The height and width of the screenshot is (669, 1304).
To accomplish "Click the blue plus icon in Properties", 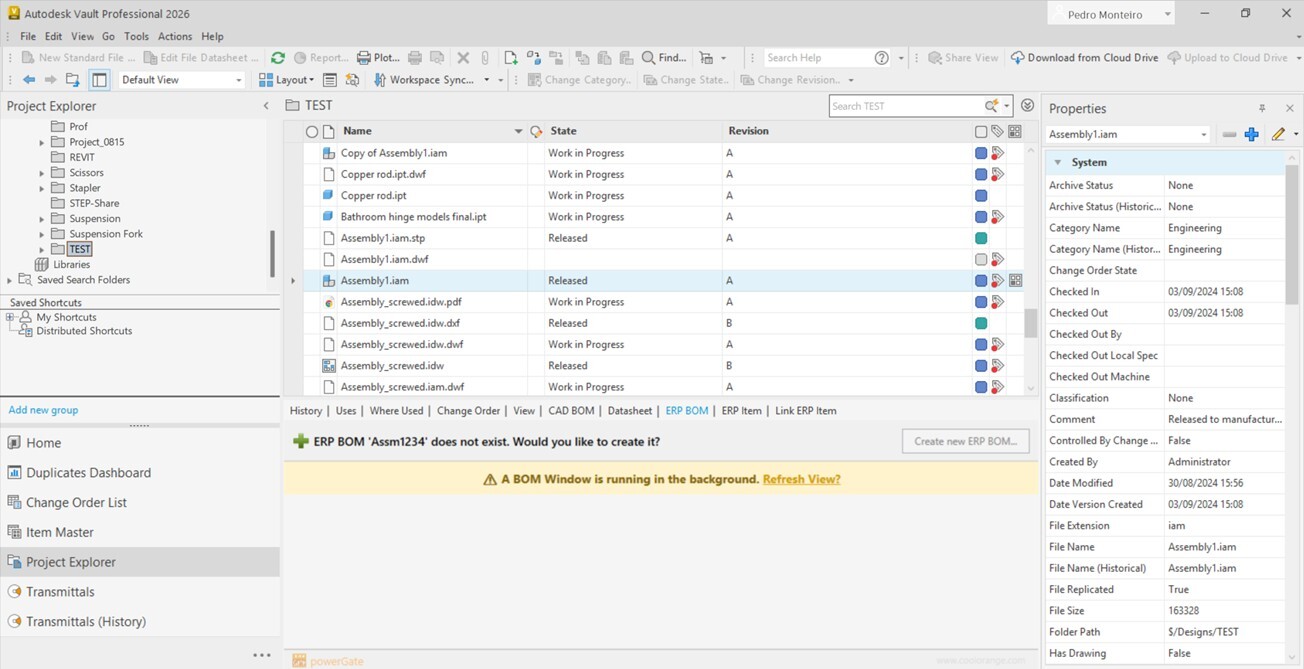I will [1251, 134].
